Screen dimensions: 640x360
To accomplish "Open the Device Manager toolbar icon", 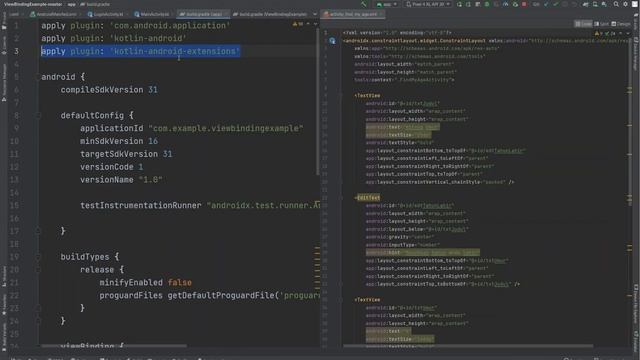I will click(x=595, y=4).
